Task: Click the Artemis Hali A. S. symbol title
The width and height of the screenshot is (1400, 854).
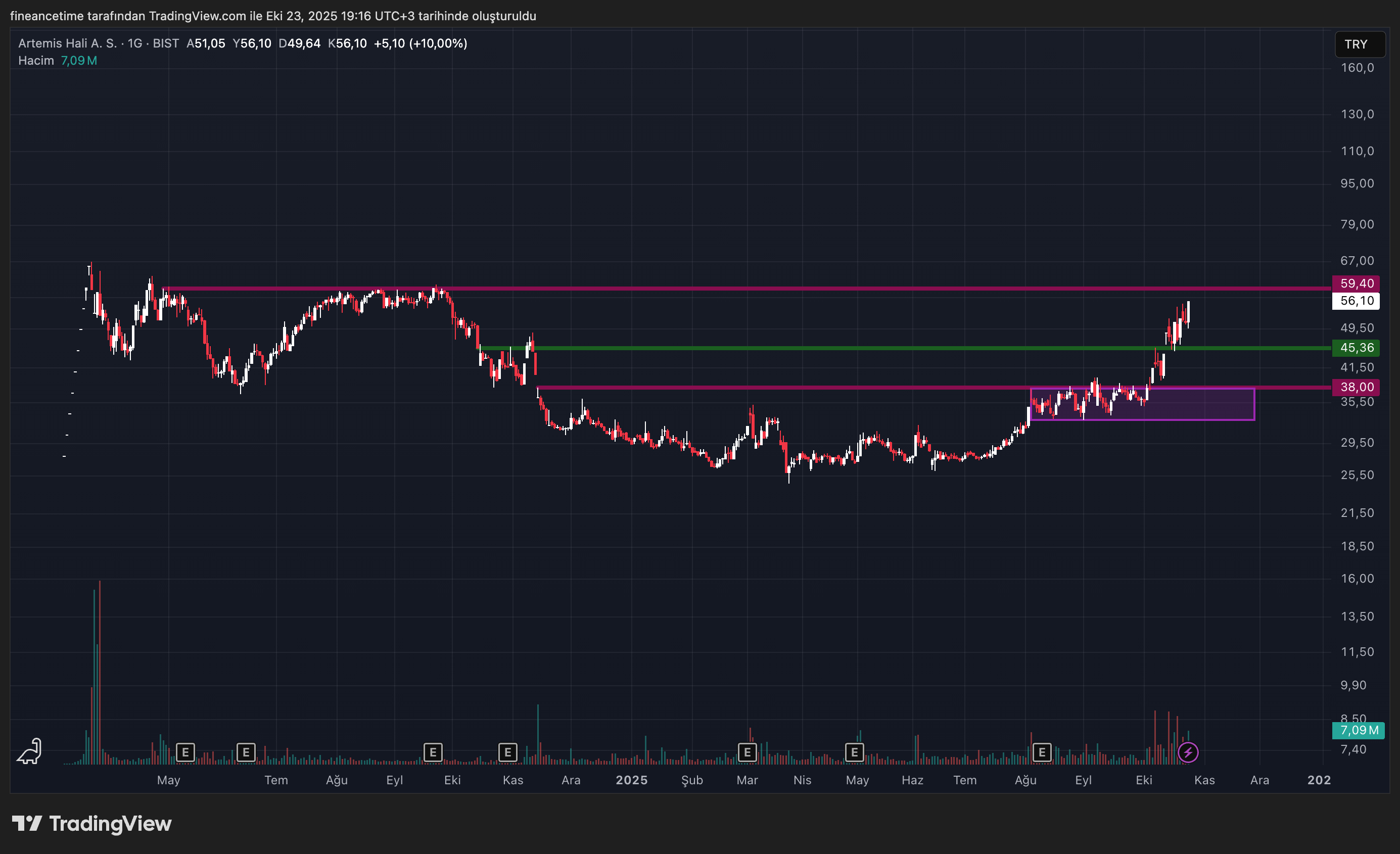Action: tap(67, 43)
